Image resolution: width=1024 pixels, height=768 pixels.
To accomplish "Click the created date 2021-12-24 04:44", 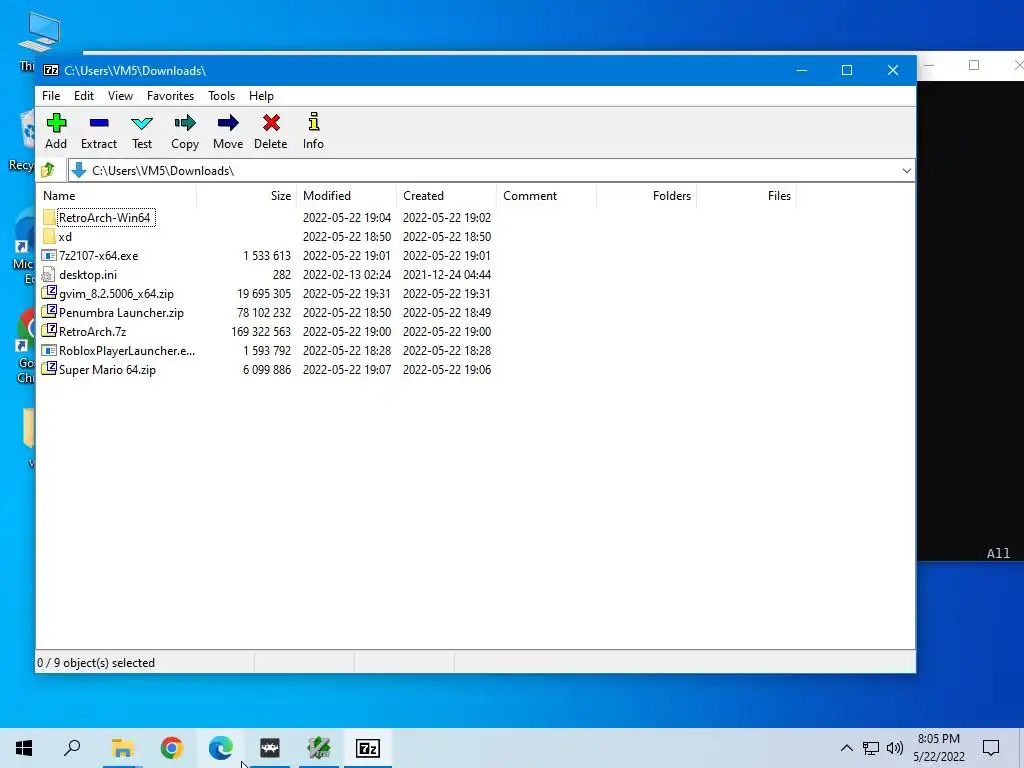I will pyautogui.click(x=447, y=275).
